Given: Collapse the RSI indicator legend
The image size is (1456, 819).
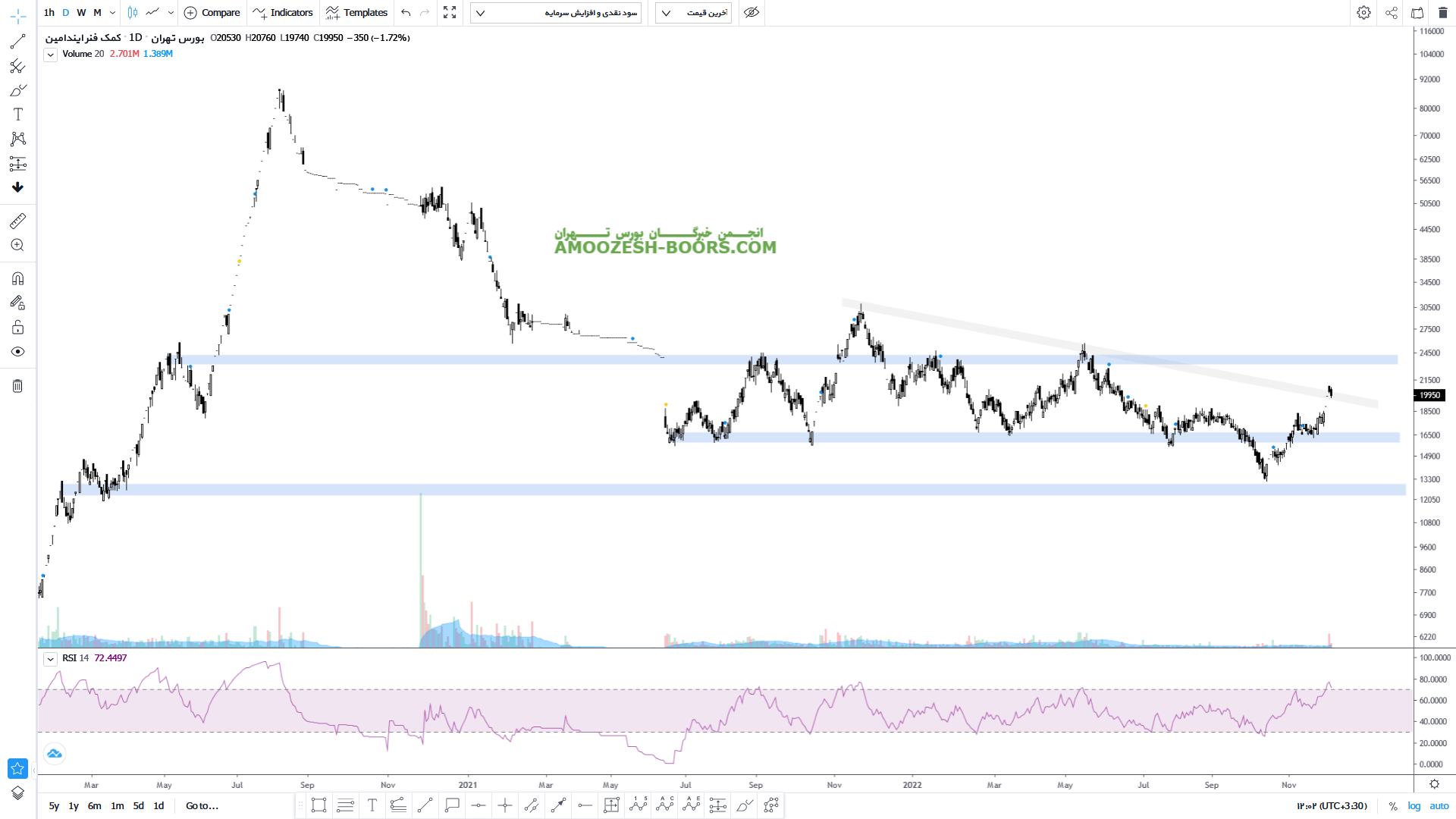Looking at the screenshot, I should click(x=50, y=659).
